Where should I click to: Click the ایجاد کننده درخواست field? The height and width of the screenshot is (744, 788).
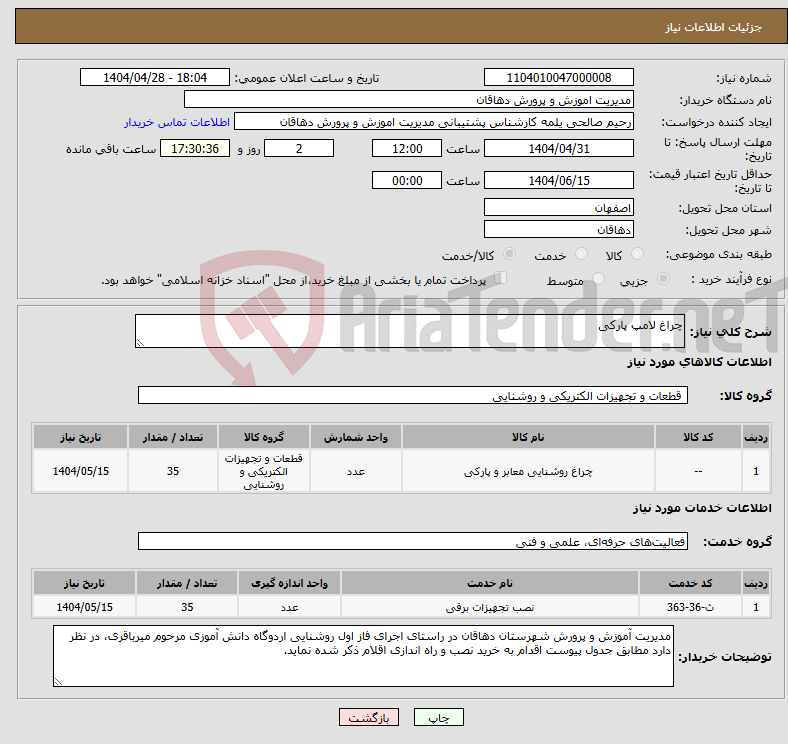click(x=434, y=122)
